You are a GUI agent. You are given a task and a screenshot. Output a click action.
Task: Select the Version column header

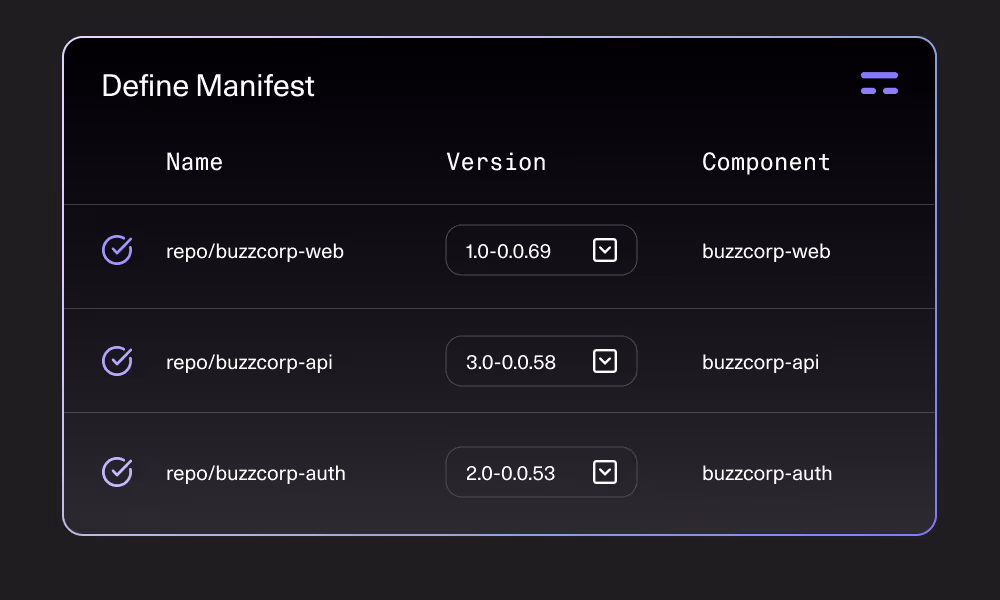click(x=496, y=162)
